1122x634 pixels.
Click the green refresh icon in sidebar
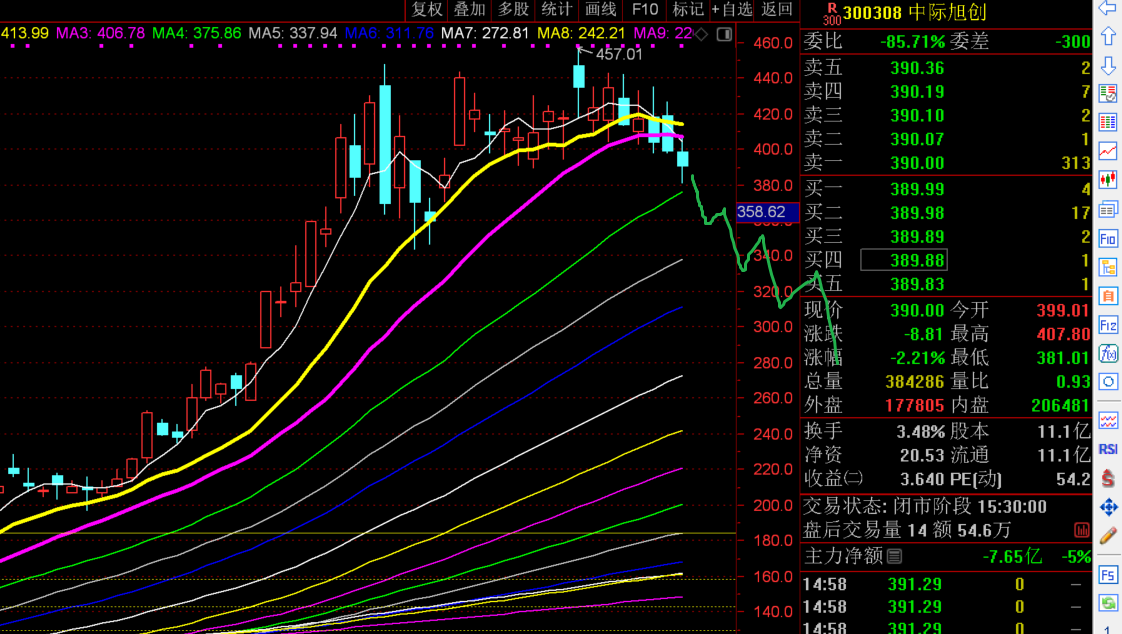point(1108,603)
